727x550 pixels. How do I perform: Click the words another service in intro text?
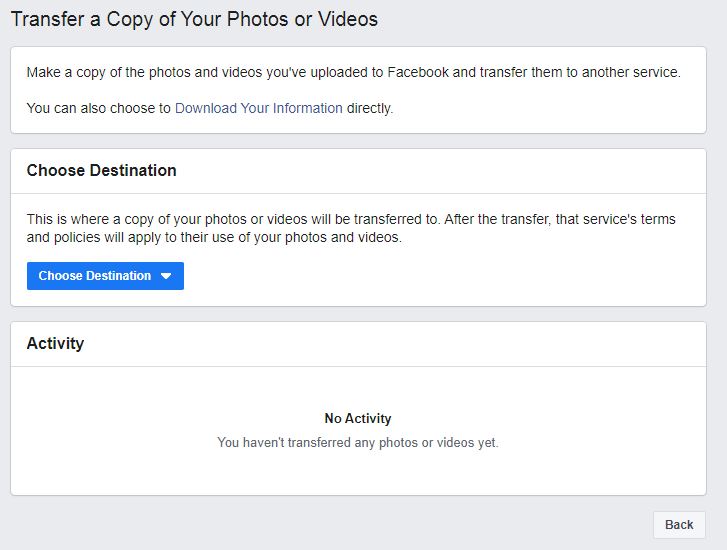point(631,72)
